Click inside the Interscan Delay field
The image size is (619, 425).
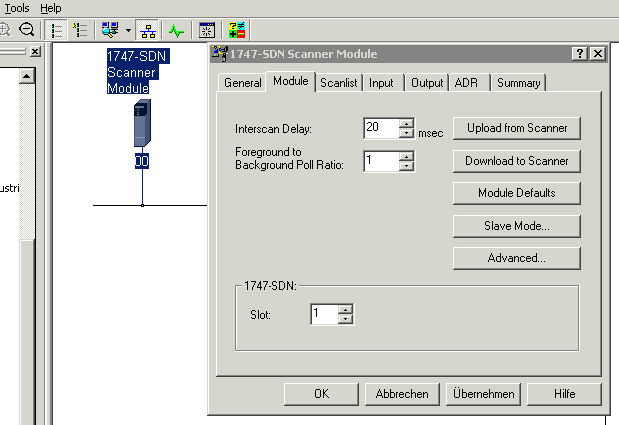[x=380, y=128]
